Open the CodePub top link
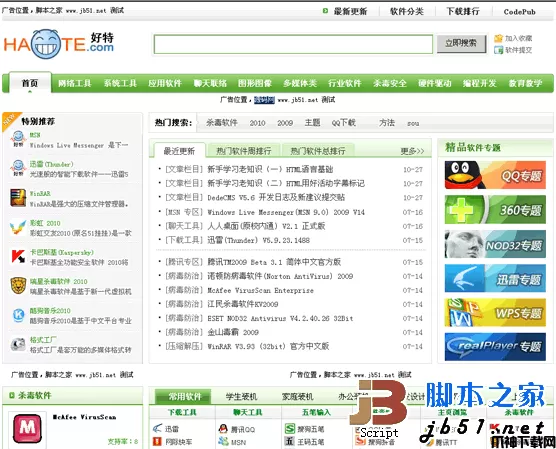The image size is (556, 449). tap(519, 12)
